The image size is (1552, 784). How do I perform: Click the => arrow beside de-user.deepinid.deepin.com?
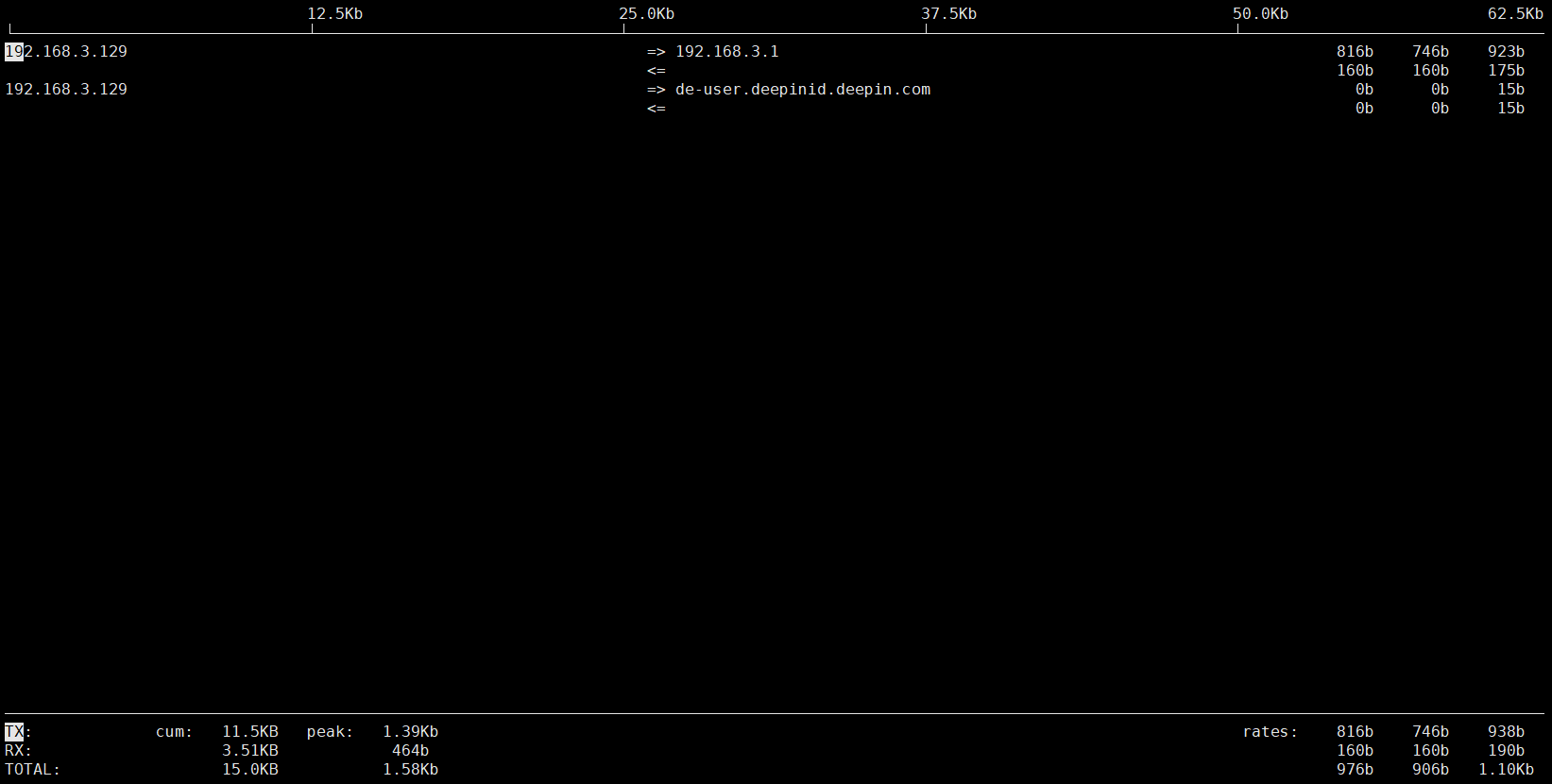[657, 89]
